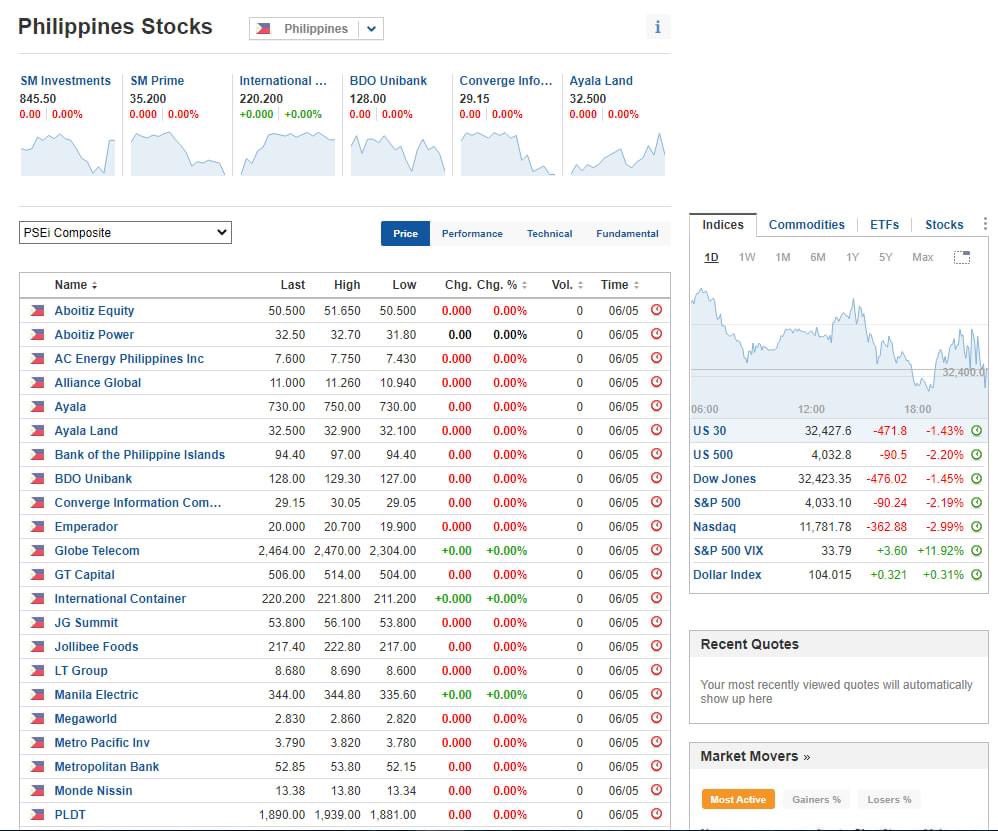998x831 pixels.
Task: Open the International Container stock link
Action: coord(120,598)
